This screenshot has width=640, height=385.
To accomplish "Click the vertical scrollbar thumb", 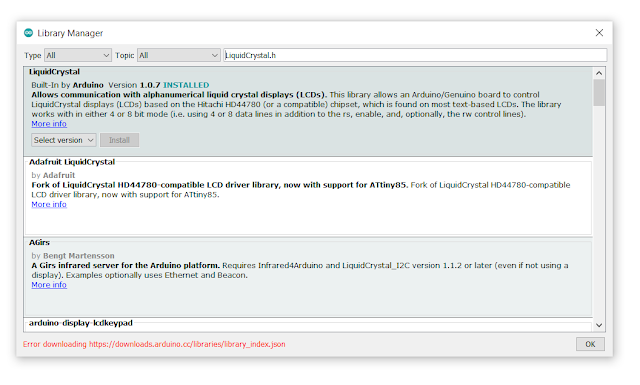I will pos(599,93).
